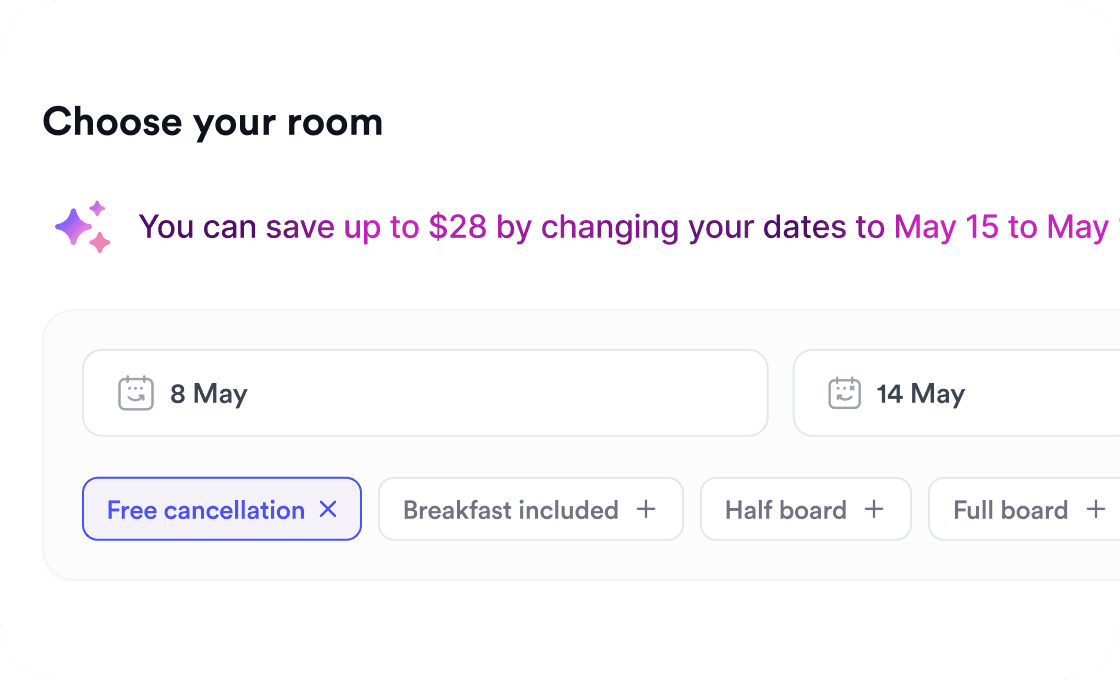Enable the Half board filter label

[x=785, y=510]
